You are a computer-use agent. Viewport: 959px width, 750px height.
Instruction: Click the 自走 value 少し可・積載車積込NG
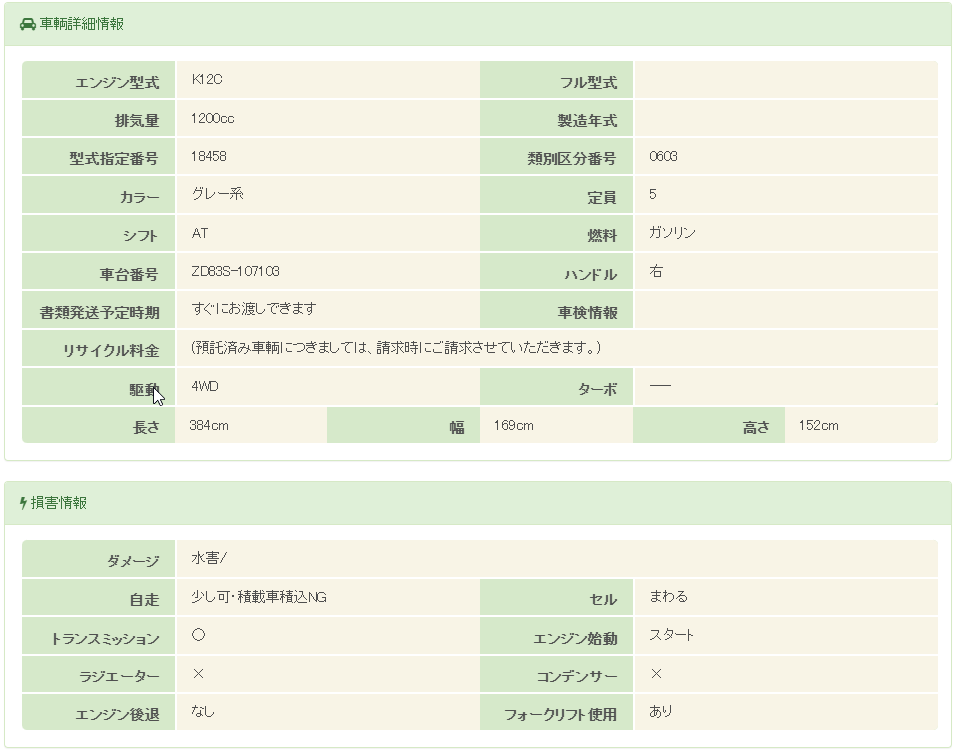click(259, 597)
